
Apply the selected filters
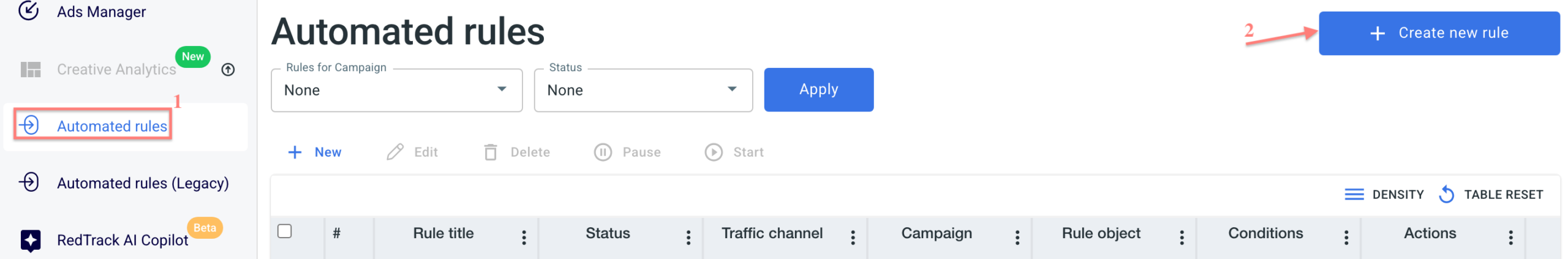[x=818, y=89]
